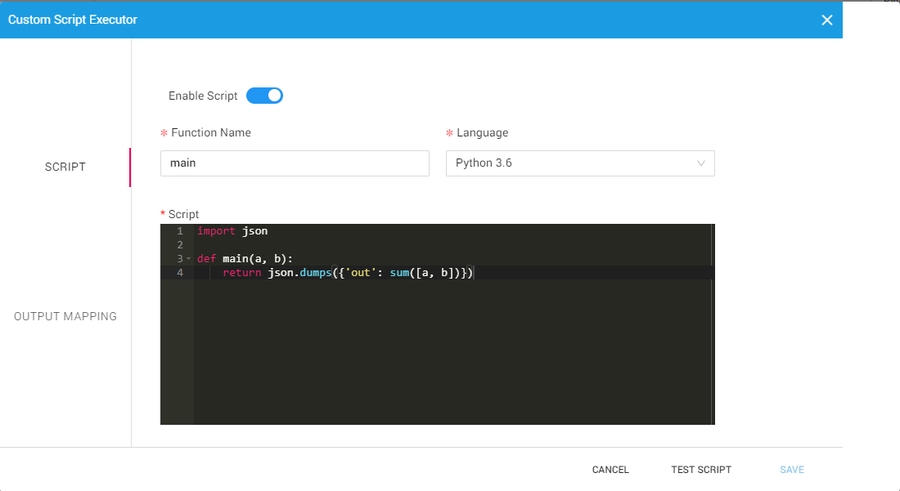Switch to the SCRIPT tab

click(x=65, y=167)
